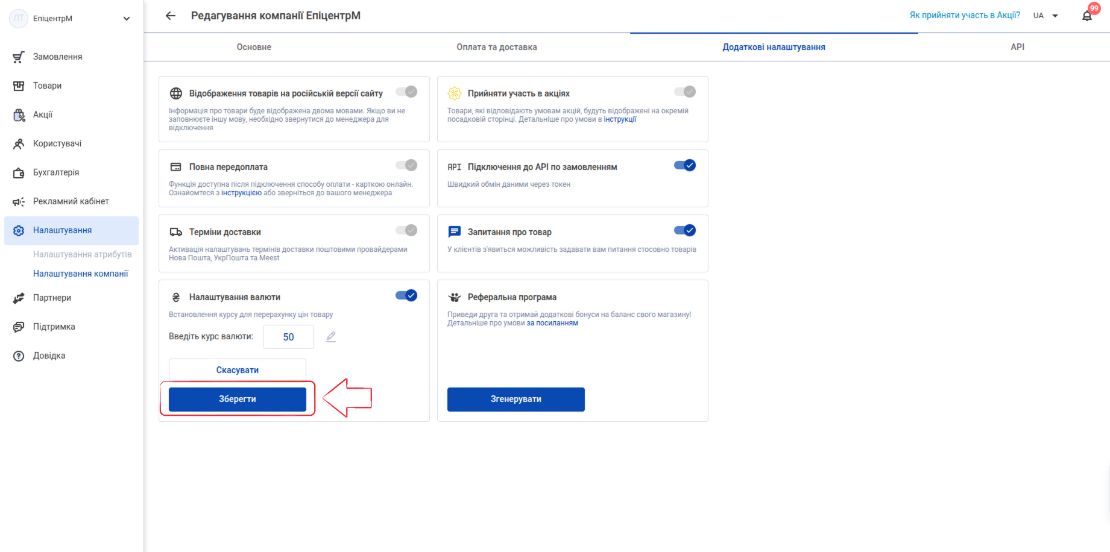
Task: Disable the Запитання про товар switch
Action: [x=685, y=230]
